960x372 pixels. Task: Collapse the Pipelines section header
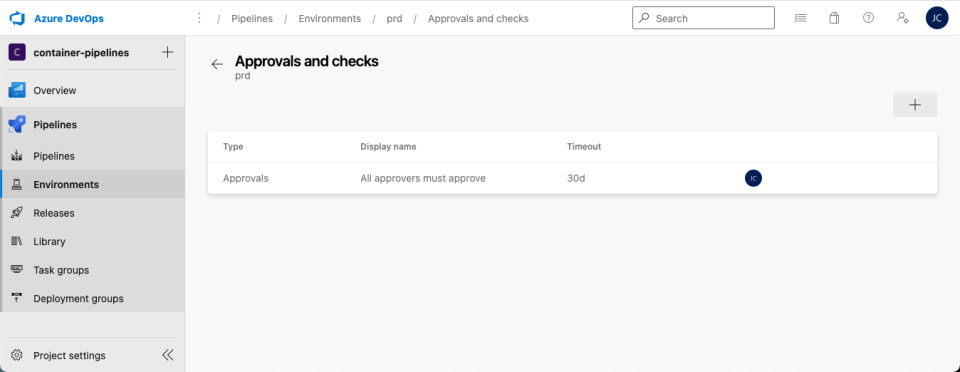[x=92, y=125]
